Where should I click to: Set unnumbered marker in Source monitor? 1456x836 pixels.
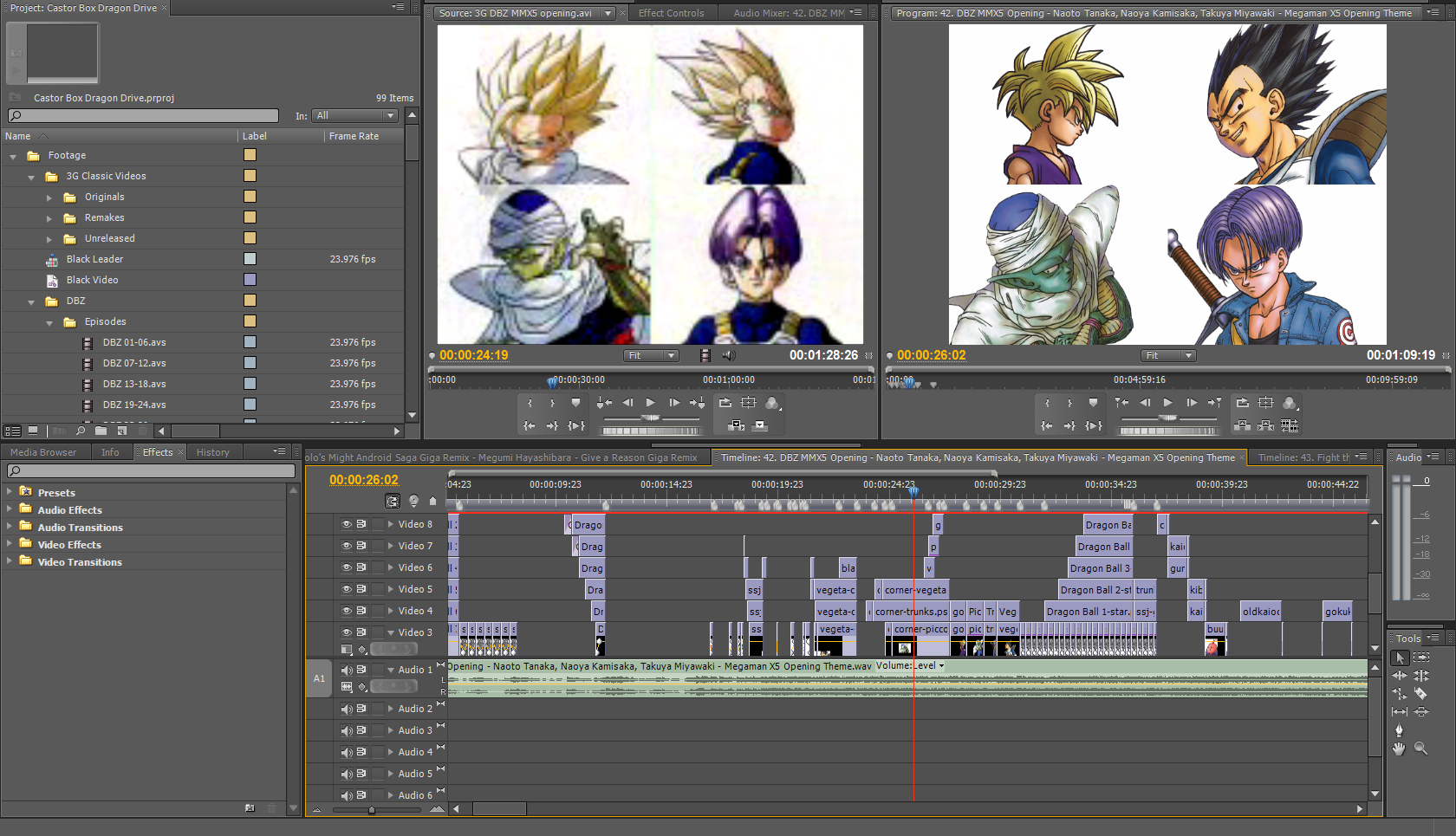[575, 403]
